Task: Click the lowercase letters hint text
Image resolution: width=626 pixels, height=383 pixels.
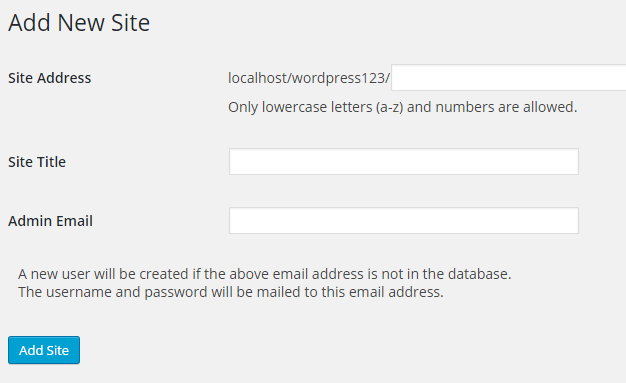Action: tap(402, 107)
